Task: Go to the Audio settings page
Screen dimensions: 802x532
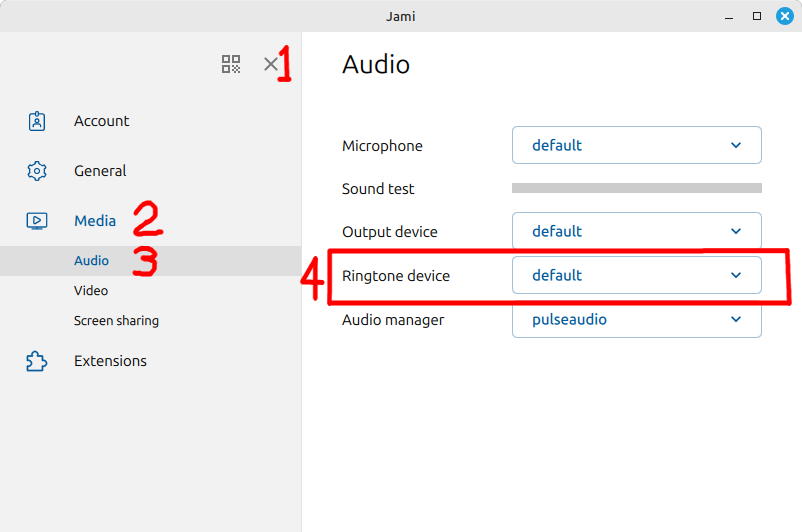Action: 150,261
